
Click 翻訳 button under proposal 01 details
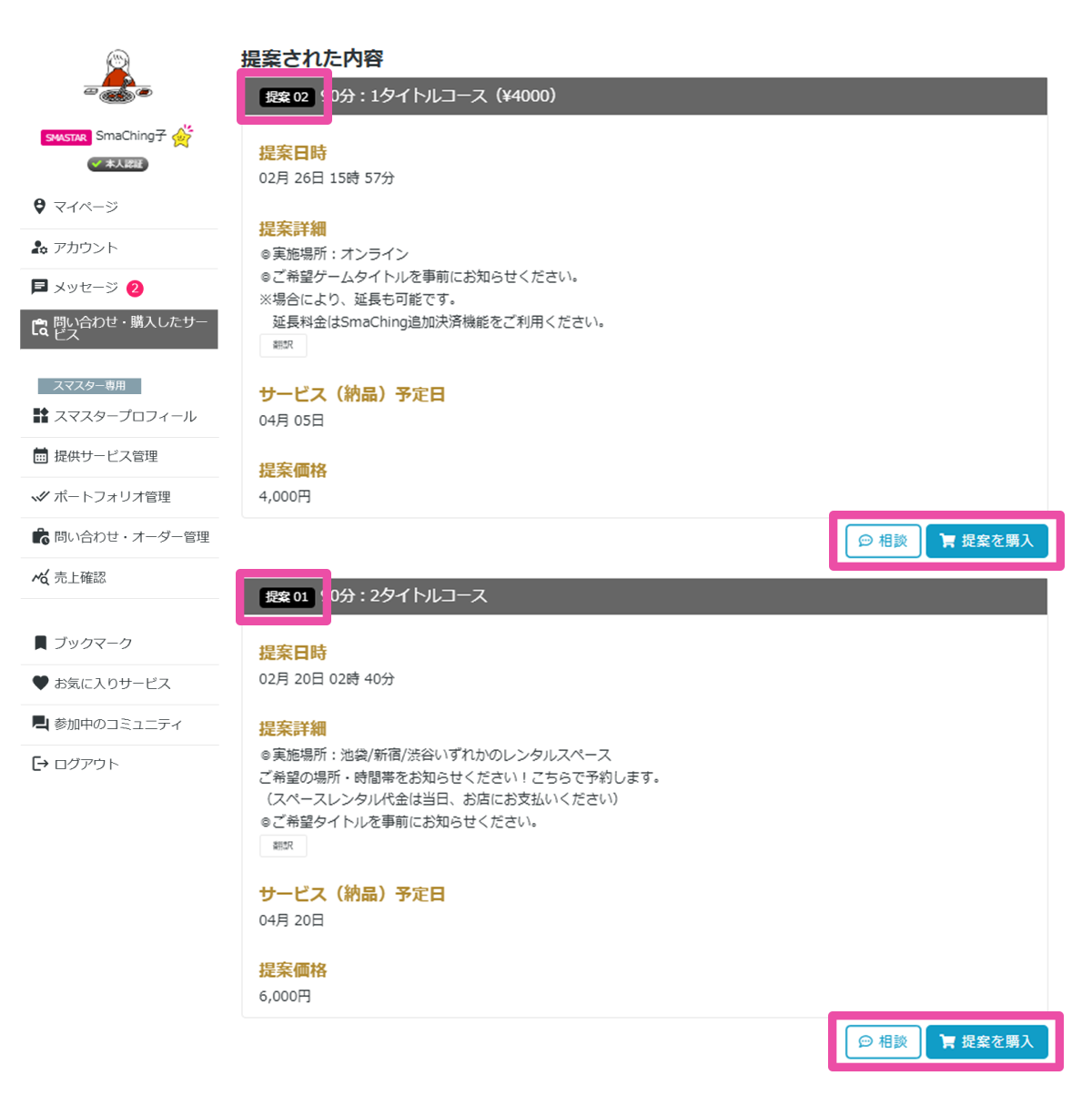coord(283,846)
